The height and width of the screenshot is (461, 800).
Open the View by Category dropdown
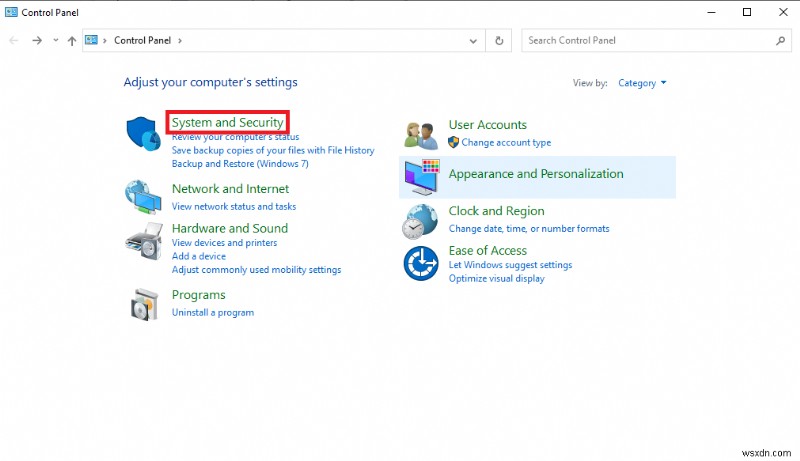click(x=642, y=83)
